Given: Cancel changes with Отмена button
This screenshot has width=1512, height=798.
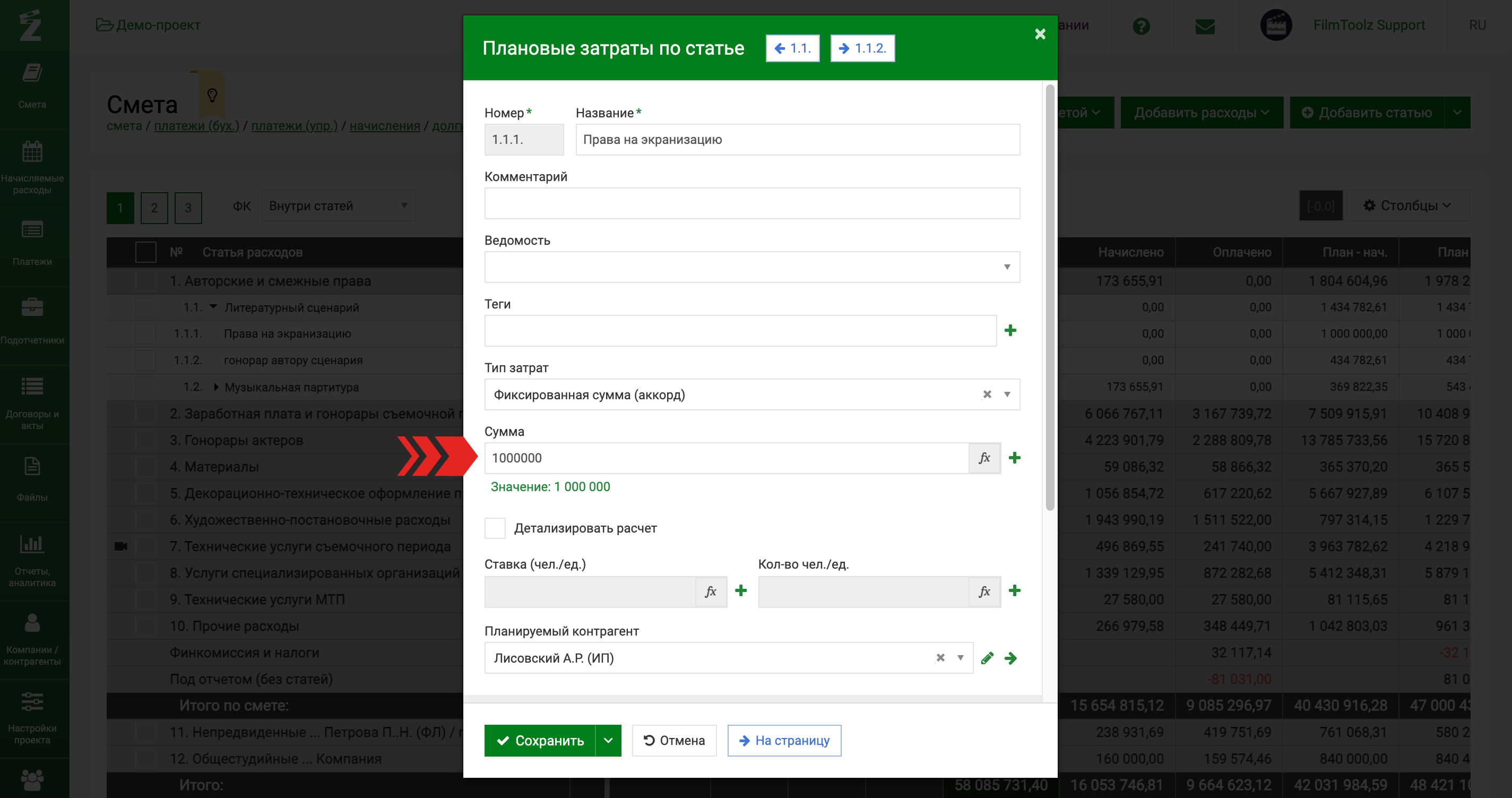Looking at the screenshot, I should point(675,741).
